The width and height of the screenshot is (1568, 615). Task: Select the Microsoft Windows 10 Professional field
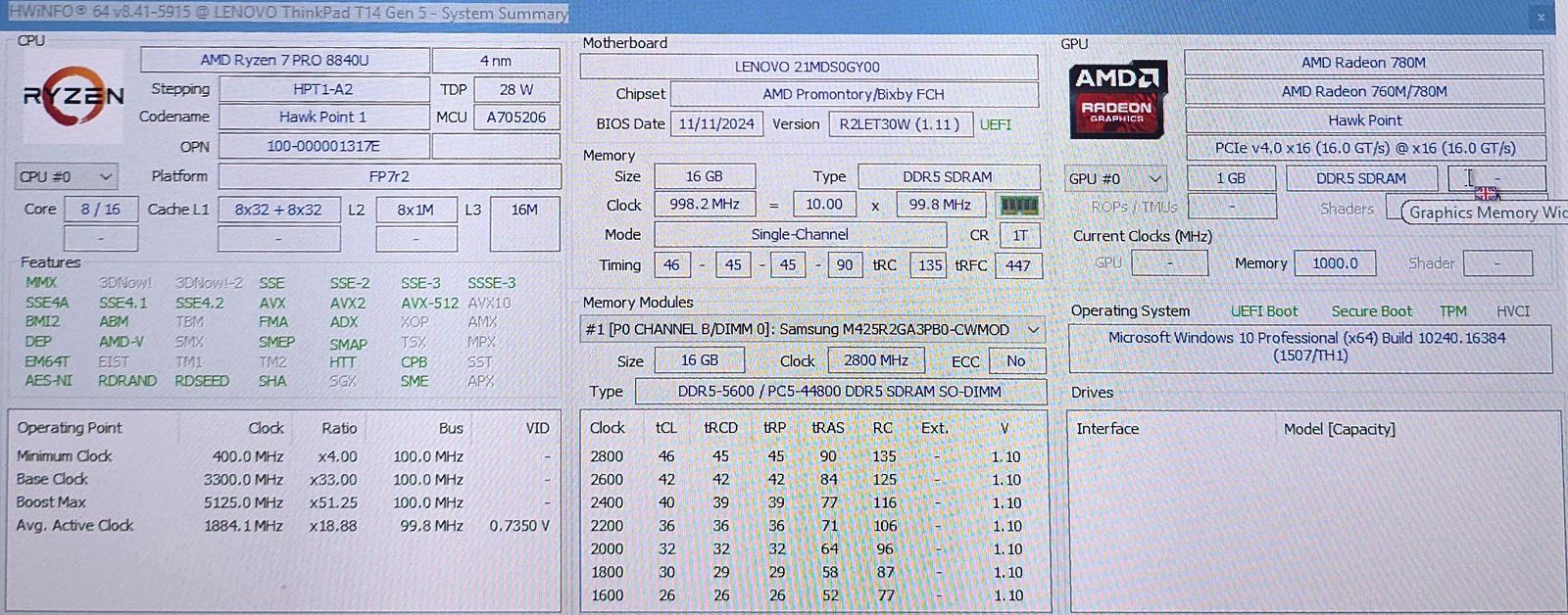click(x=1310, y=347)
